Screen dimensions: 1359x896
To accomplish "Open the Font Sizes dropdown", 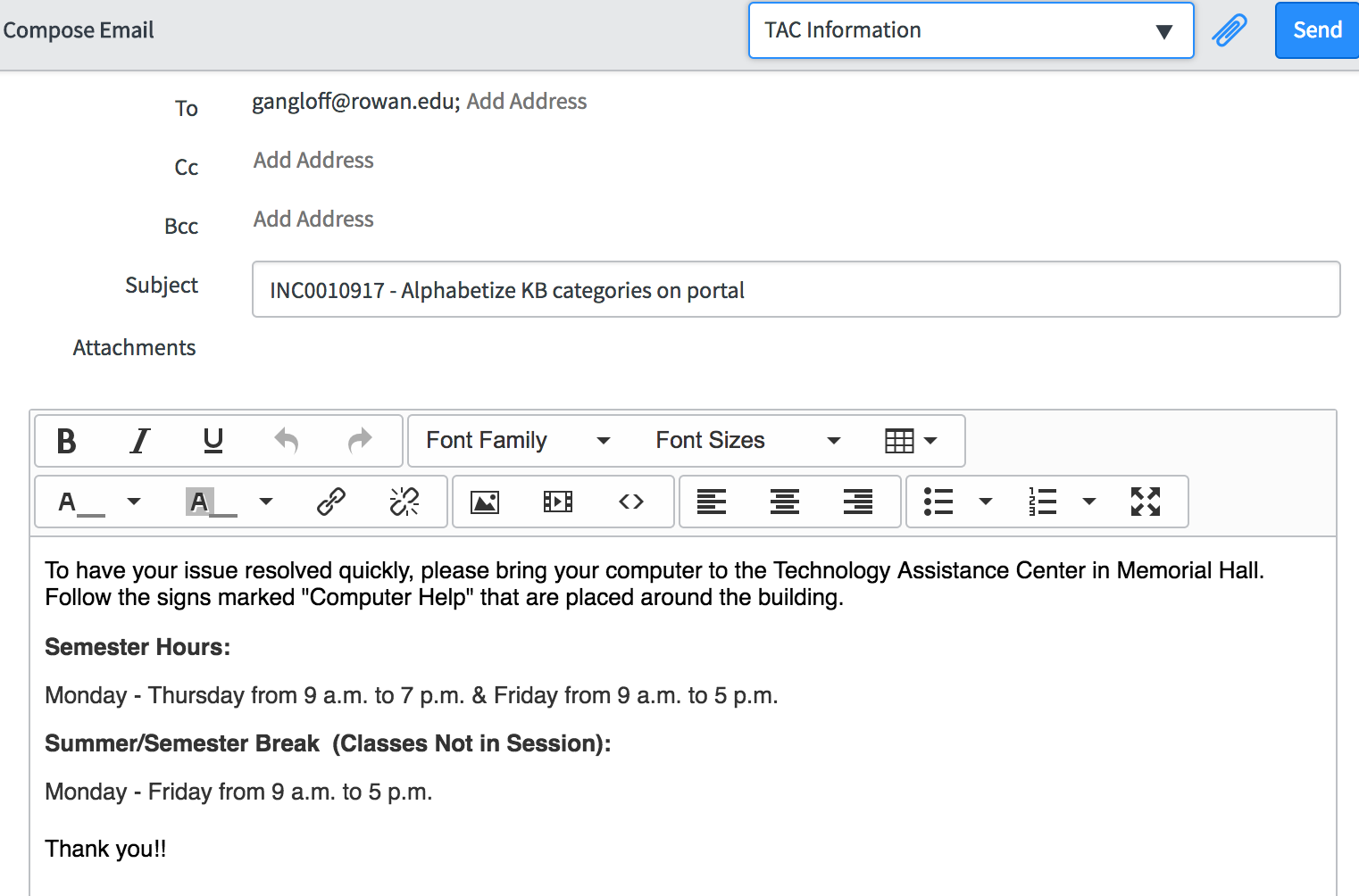I will pyautogui.click(x=748, y=441).
